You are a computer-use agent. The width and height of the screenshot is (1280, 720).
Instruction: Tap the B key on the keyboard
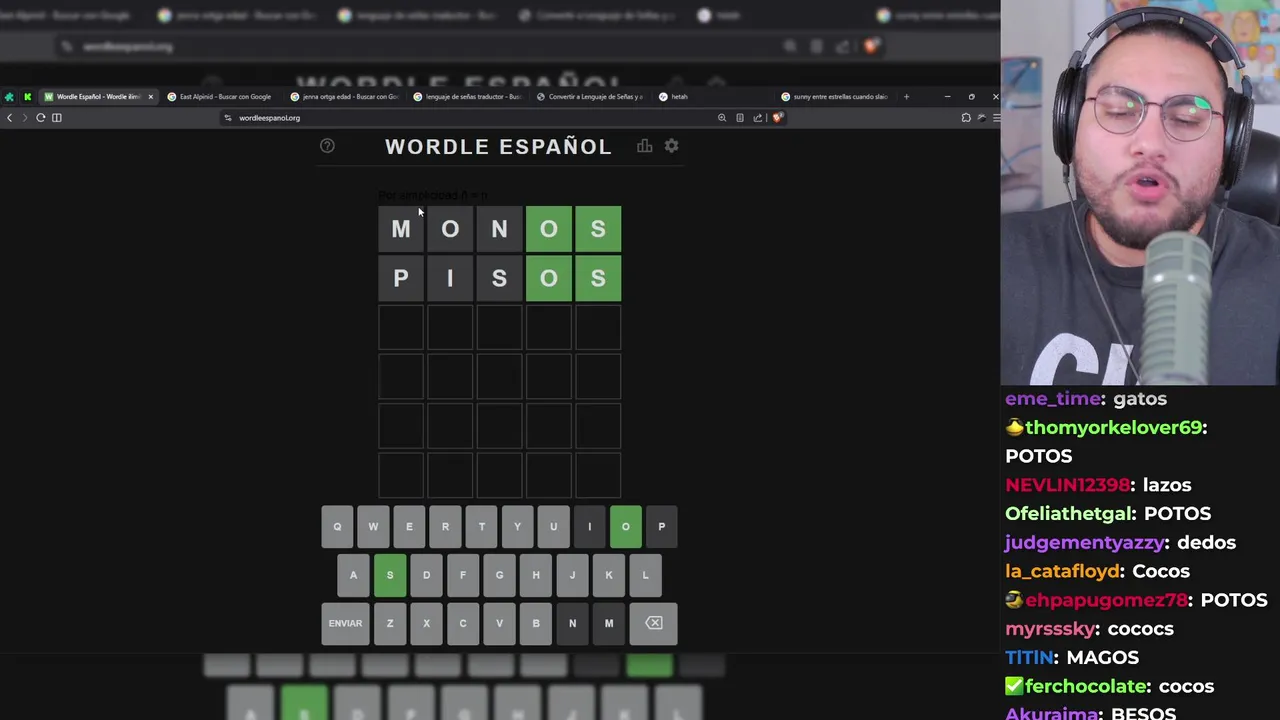pyautogui.click(x=535, y=623)
